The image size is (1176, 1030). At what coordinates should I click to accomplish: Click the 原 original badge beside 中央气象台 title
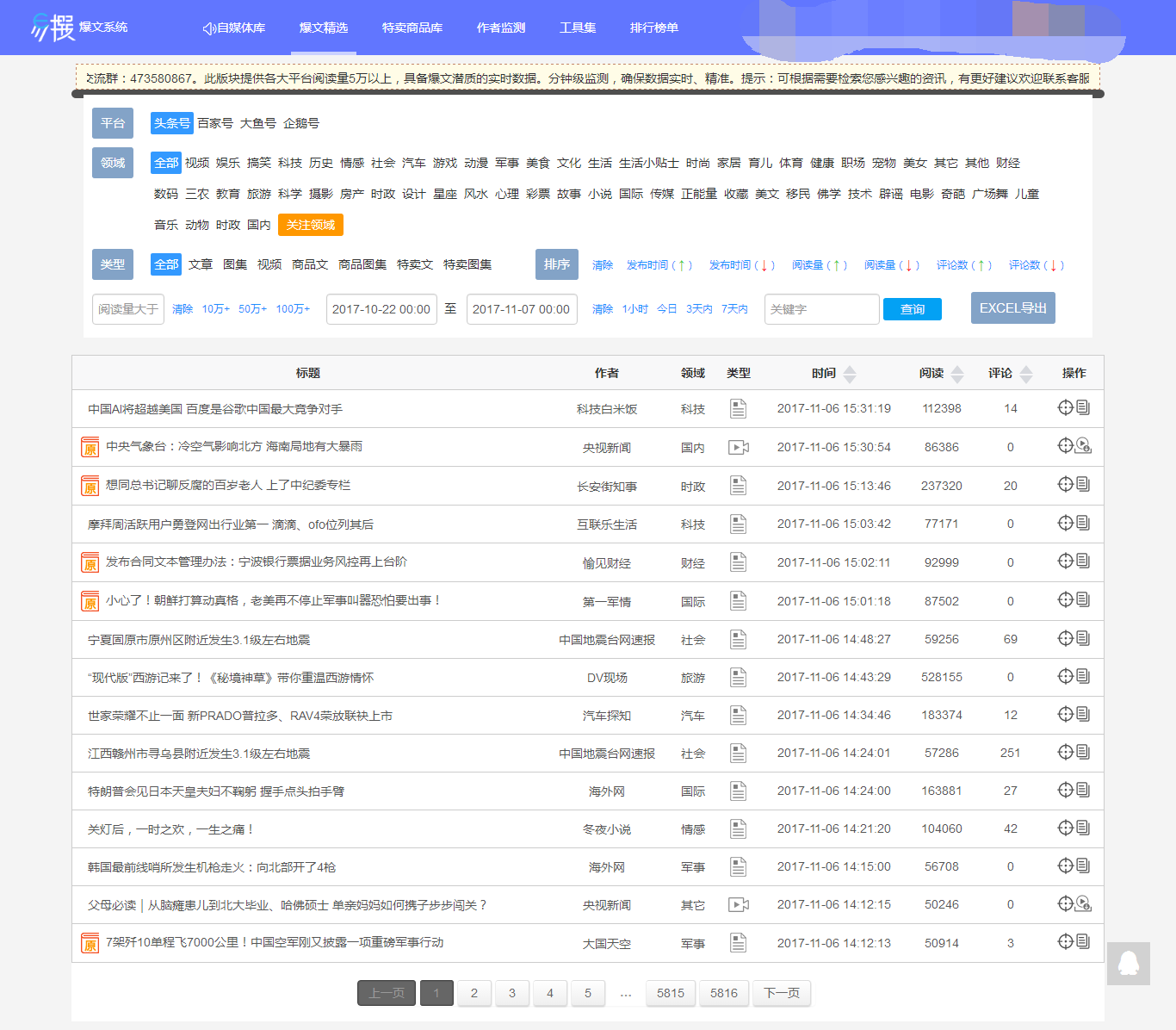tap(90, 447)
